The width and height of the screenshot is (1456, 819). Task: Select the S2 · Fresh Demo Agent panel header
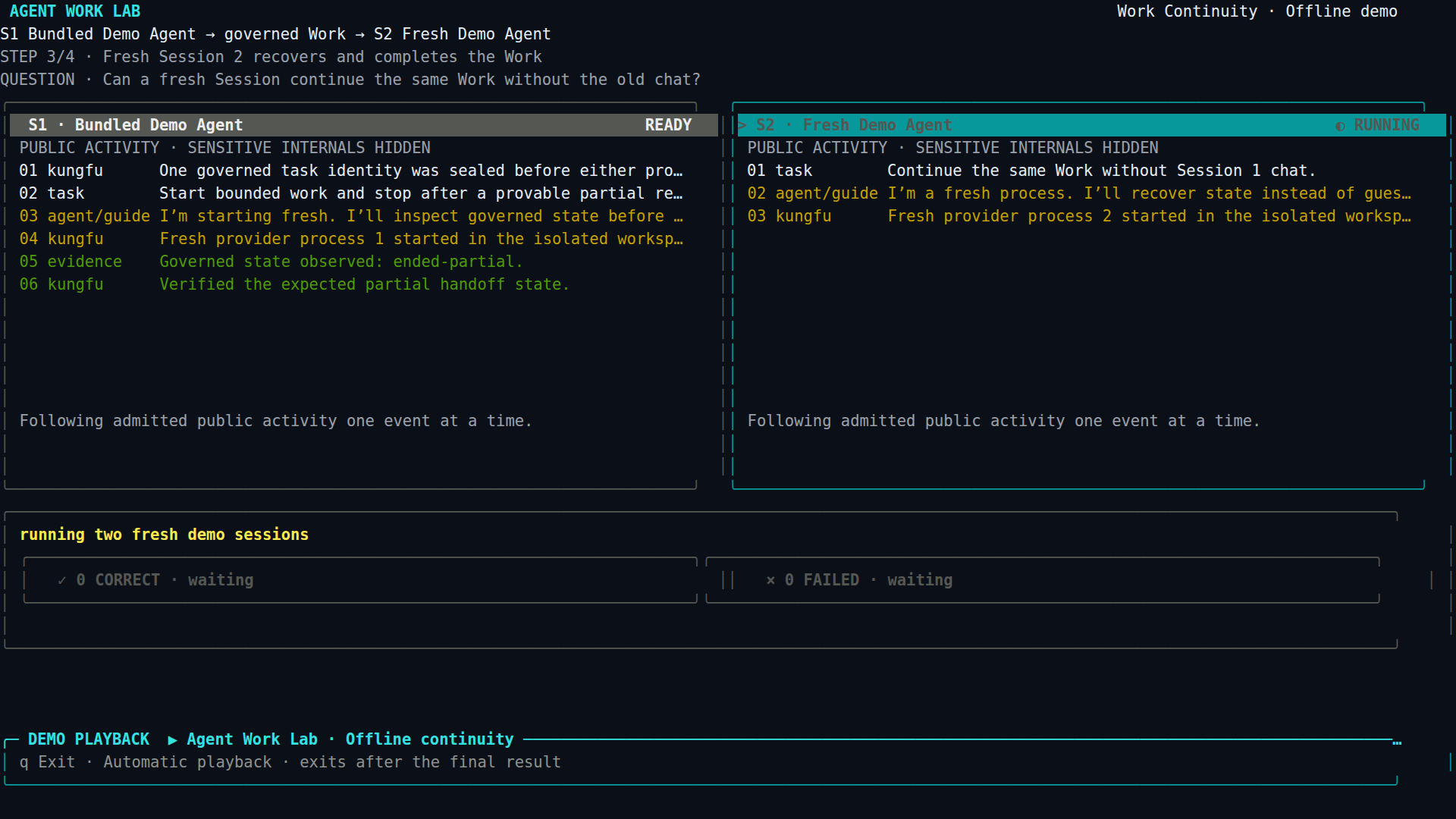[1092, 125]
